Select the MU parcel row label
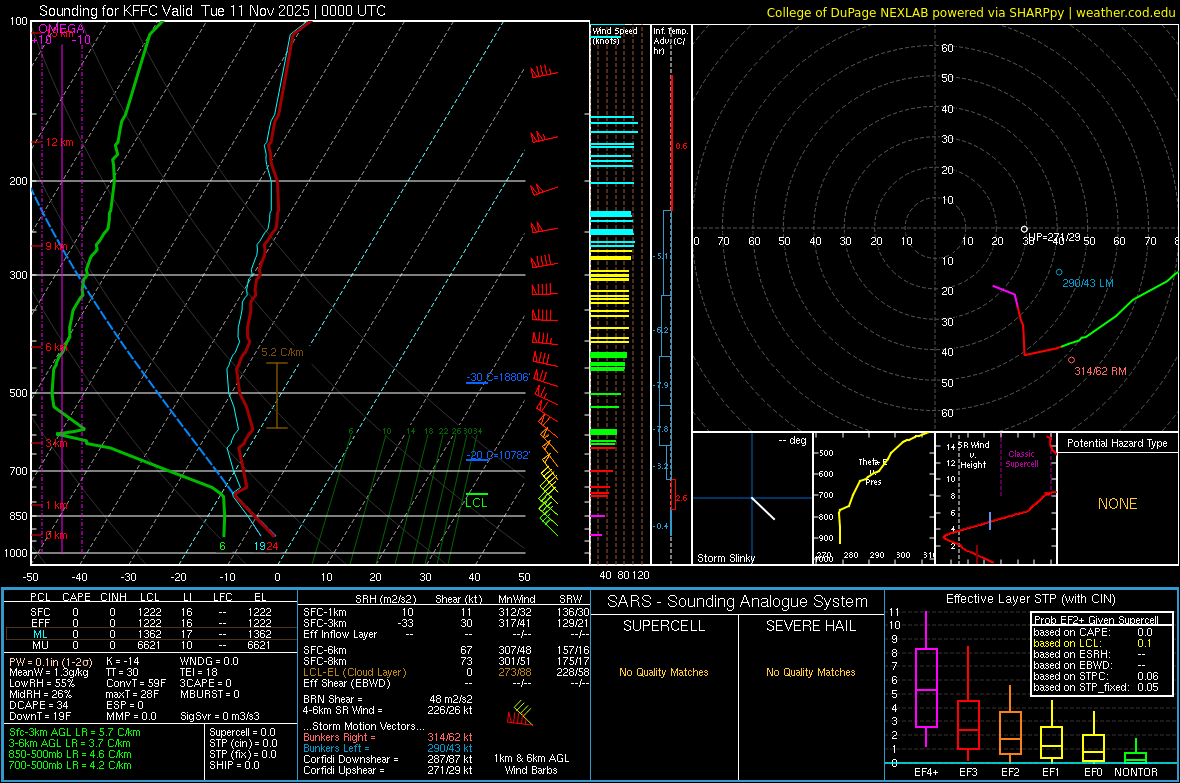The width and height of the screenshot is (1180, 783). click(41, 645)
